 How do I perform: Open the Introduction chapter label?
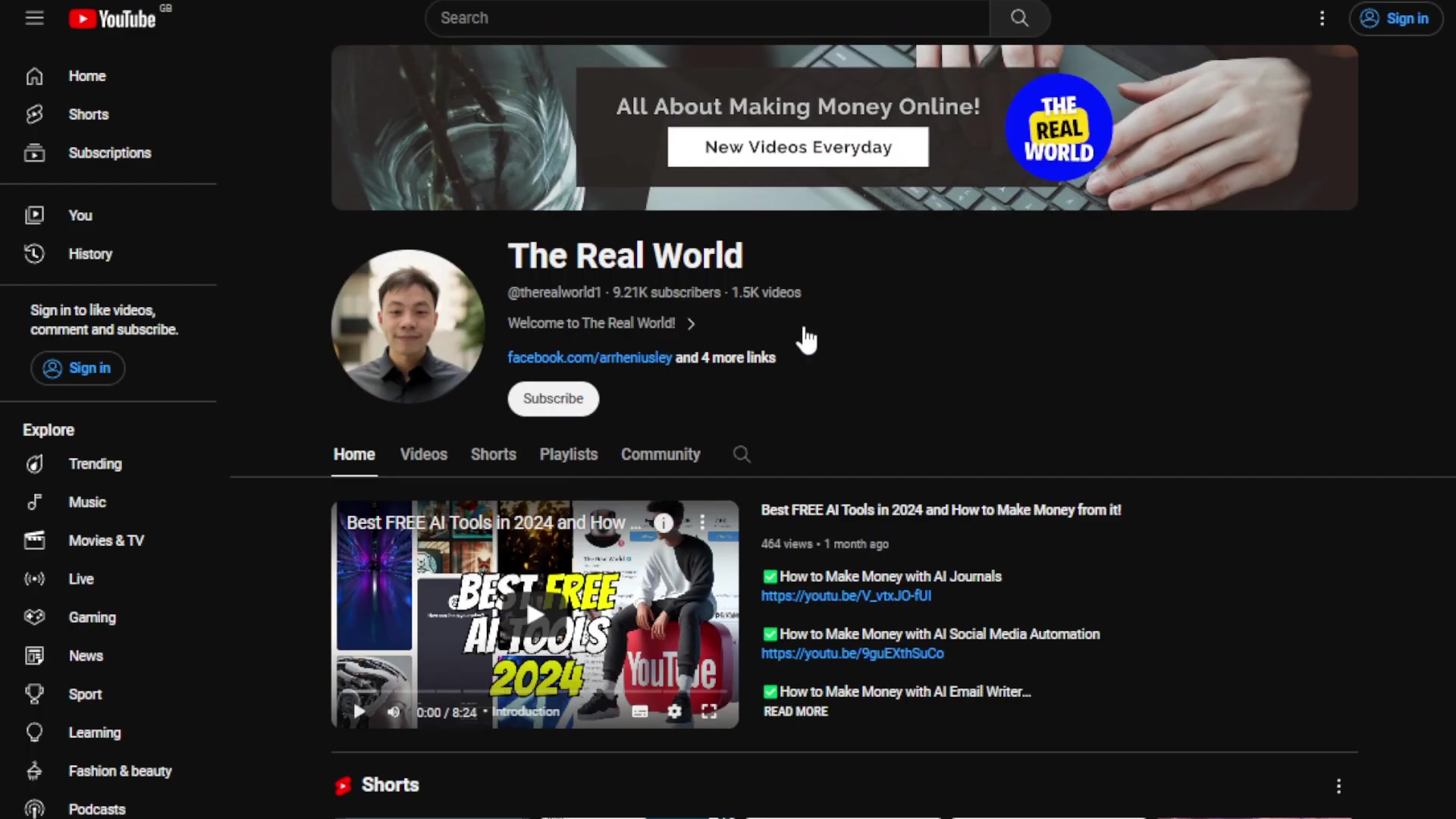(526, 711)
